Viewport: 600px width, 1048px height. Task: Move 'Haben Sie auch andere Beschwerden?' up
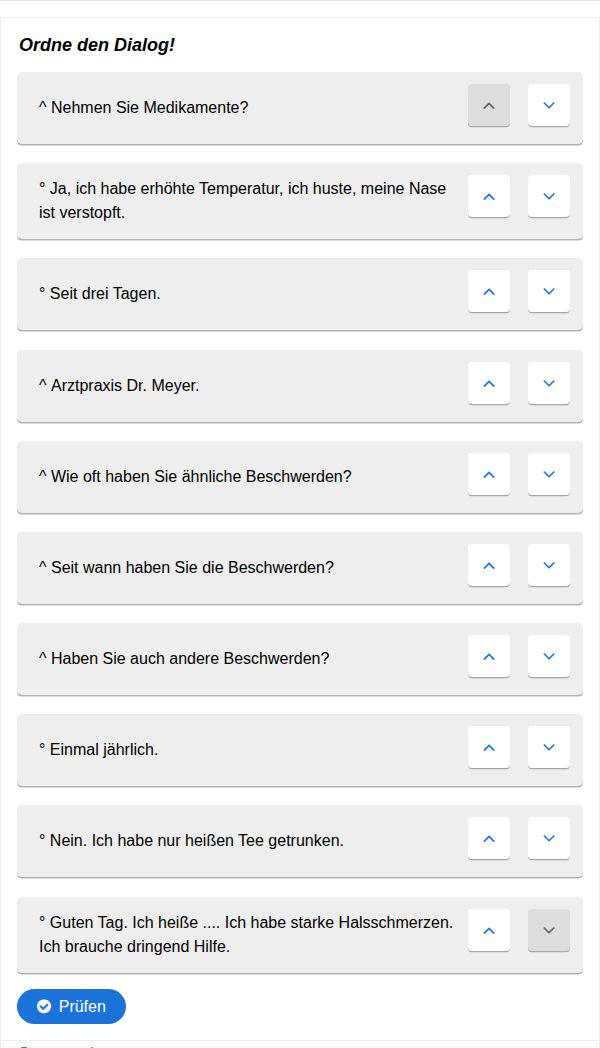(489, 656)
